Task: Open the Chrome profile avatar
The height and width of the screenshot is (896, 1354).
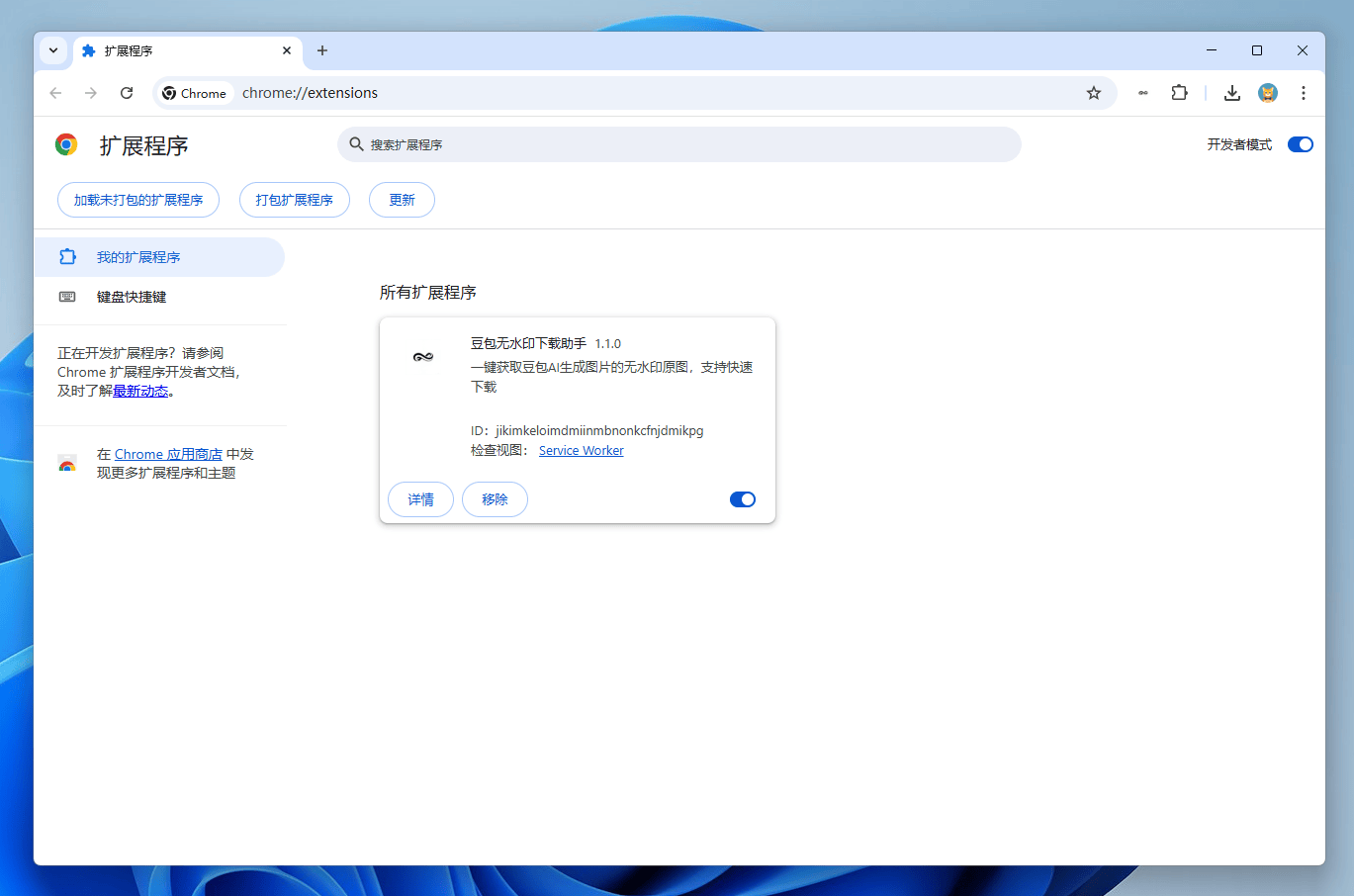Action: pyautogui.click(x=1268, y=92)
